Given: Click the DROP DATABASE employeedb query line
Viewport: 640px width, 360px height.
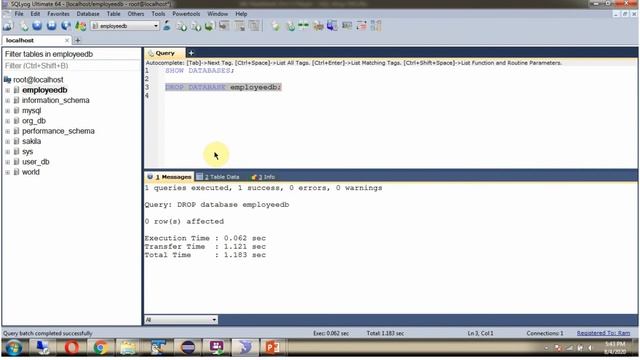Looking at the screenshot, I should pos(223,87).
